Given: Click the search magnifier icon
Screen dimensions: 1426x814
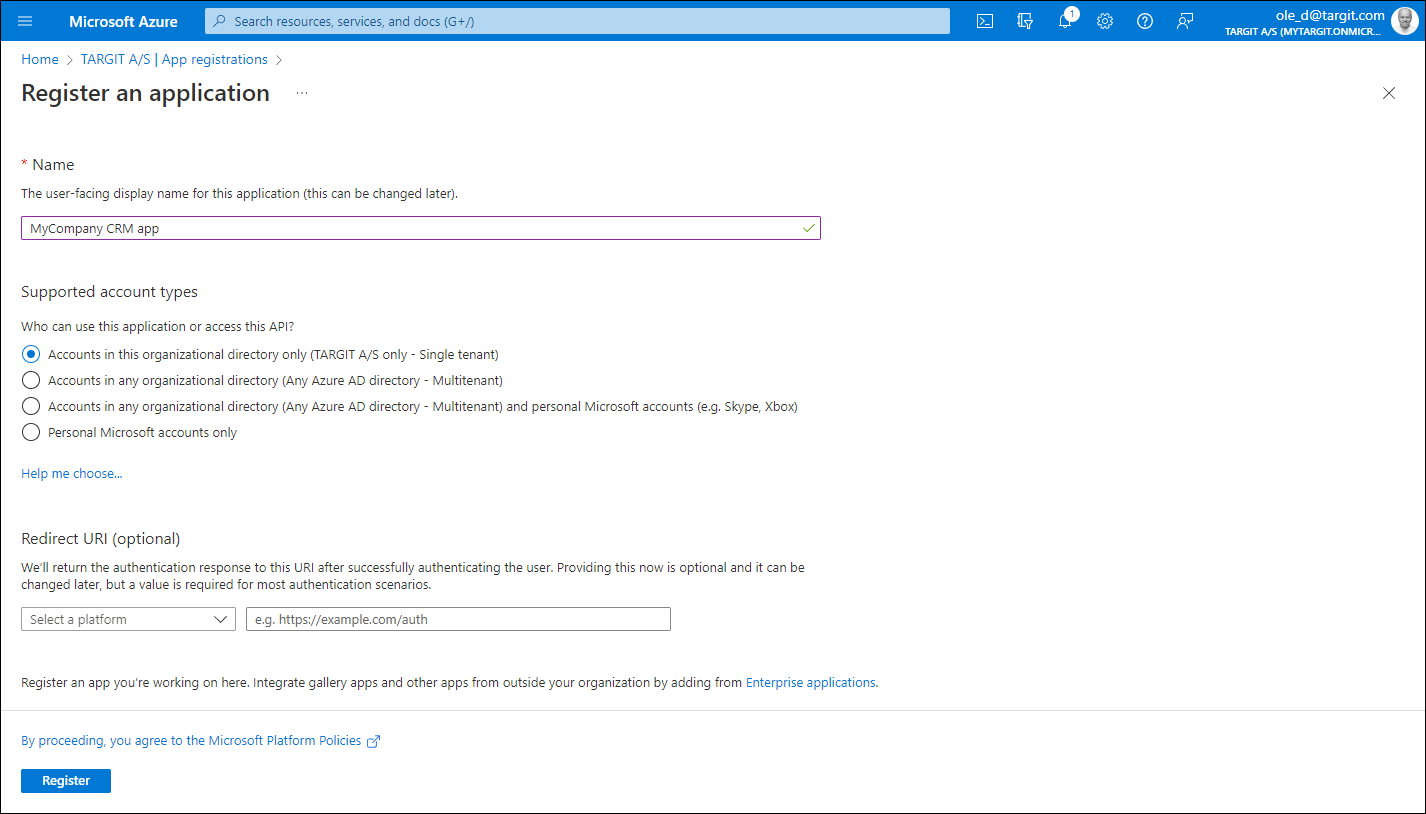Looking at the screenshot, I should 221,21.
